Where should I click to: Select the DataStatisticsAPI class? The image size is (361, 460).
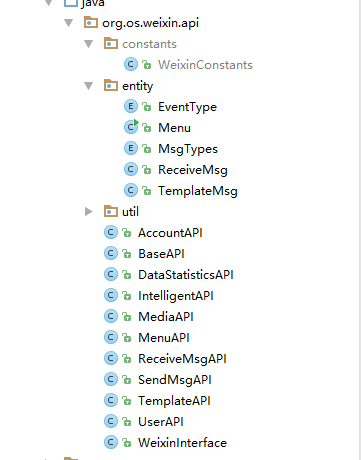point(186,275)
